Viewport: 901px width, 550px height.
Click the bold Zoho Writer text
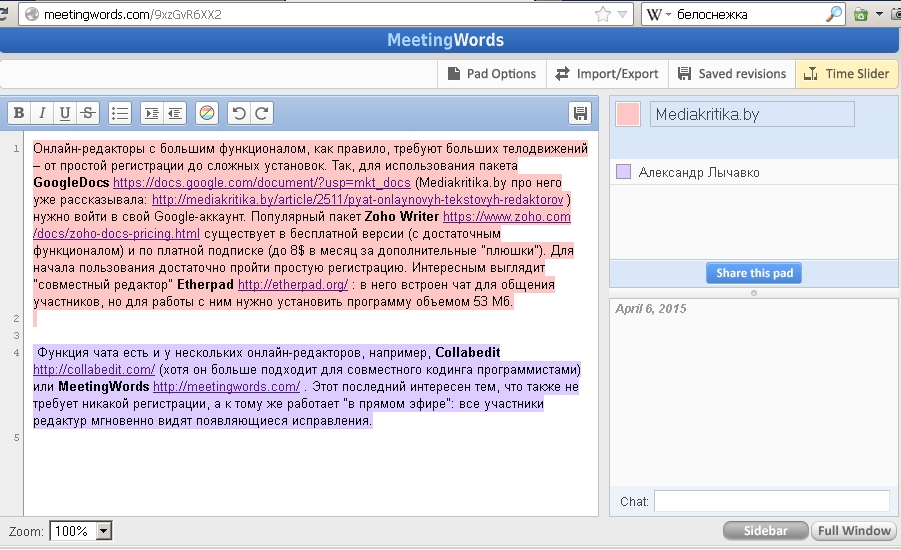coord(402,217)
